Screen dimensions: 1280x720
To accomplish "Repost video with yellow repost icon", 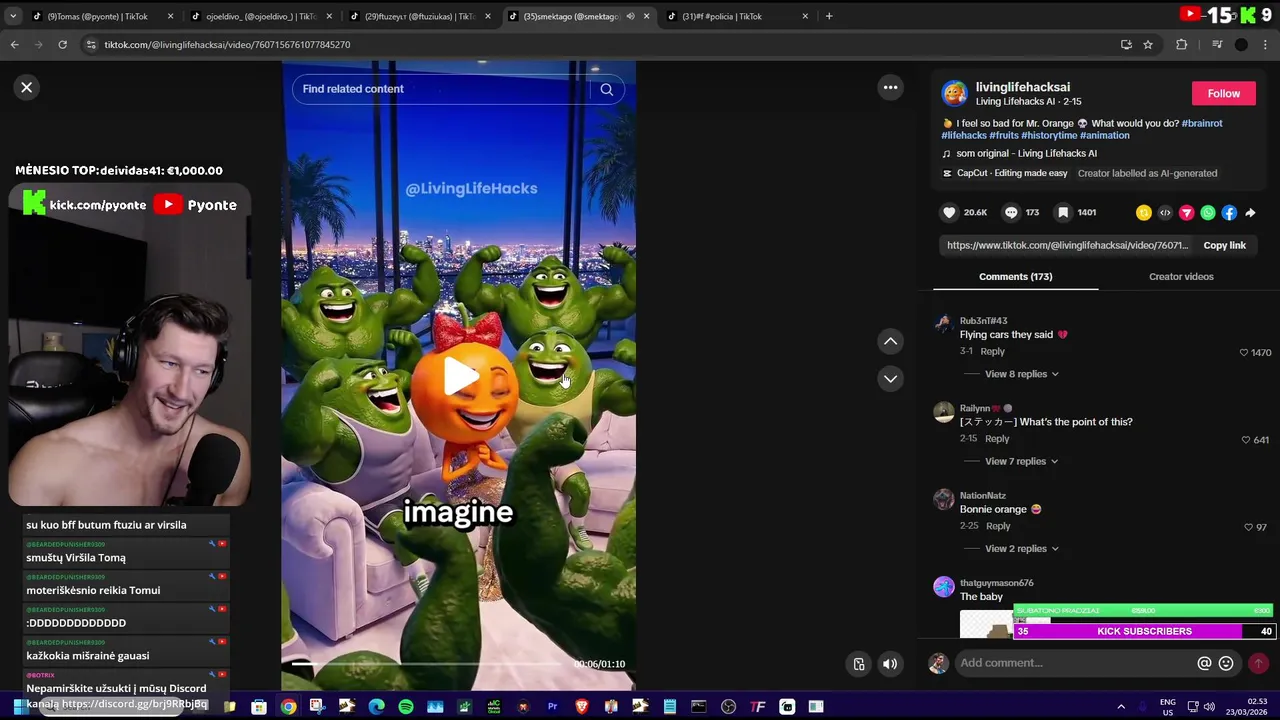I will 1144,212.
